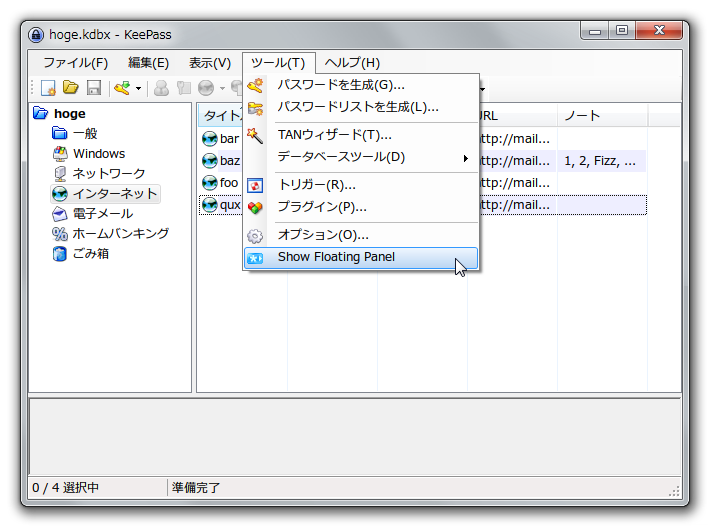This screenshot has width=710, height=527.
Task: Select the bar entry
Action: pyautogui.click(x=229, y=139)
